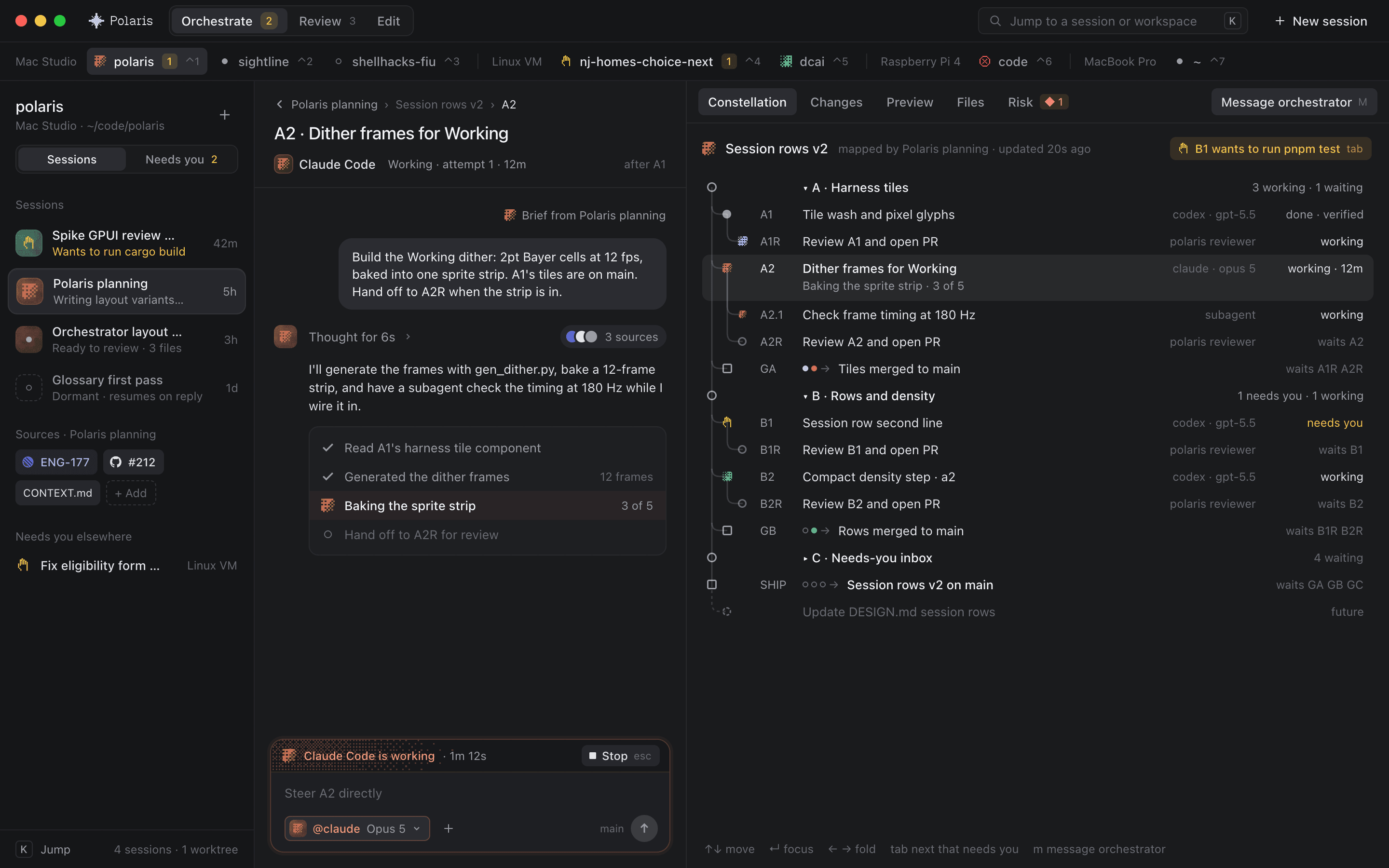
Task: Select the Sessions segment toggle
Action: (x=72, y=160)
